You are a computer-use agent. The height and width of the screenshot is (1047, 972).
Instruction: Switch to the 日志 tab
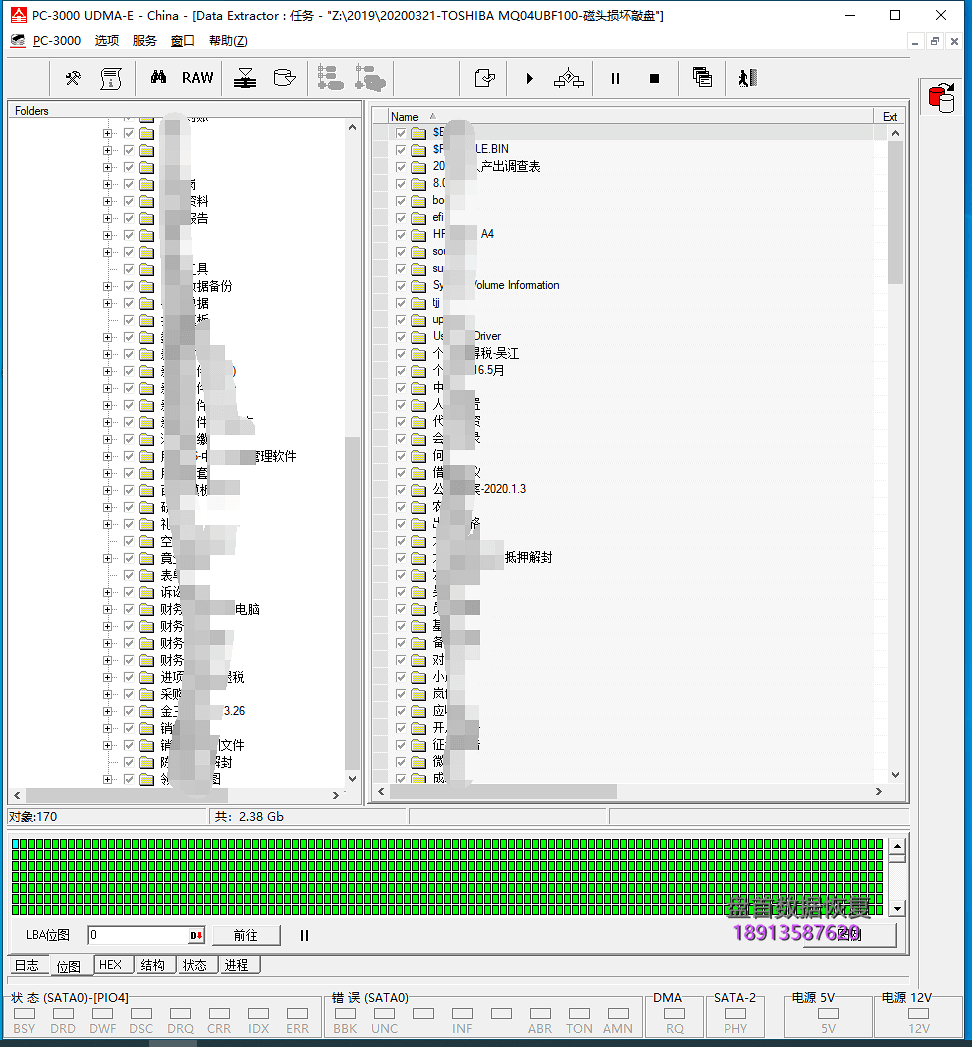click(x=29, y=965)
